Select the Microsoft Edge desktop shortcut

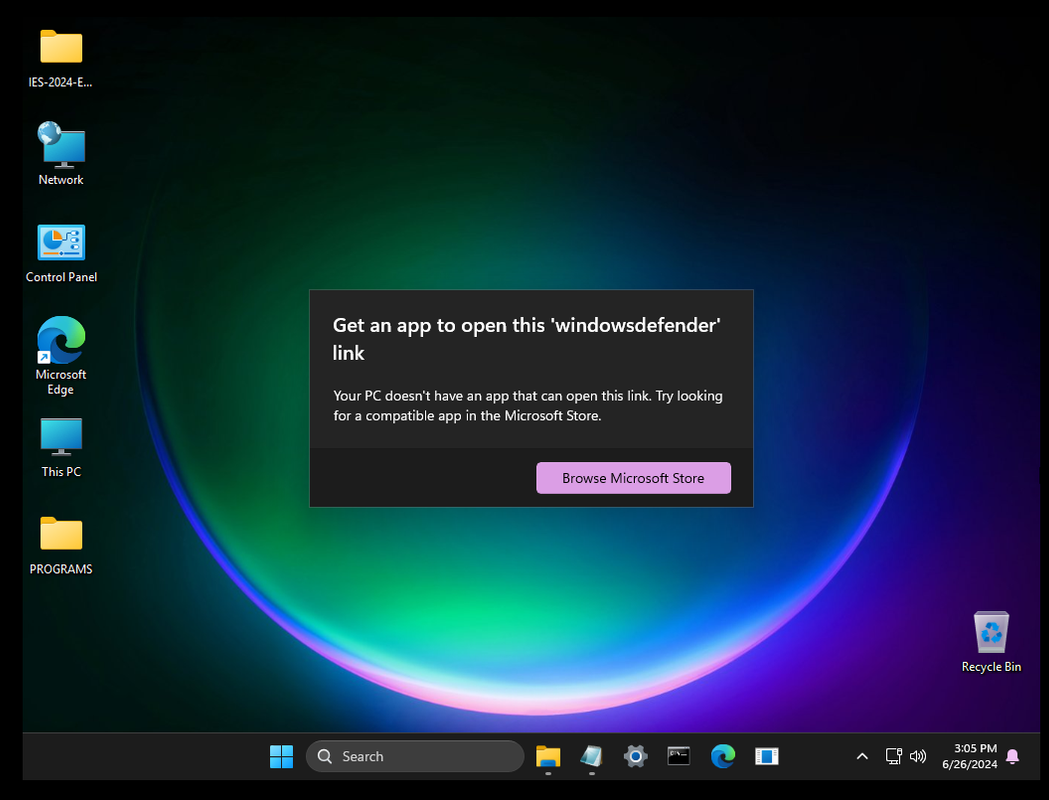(61, 356)
